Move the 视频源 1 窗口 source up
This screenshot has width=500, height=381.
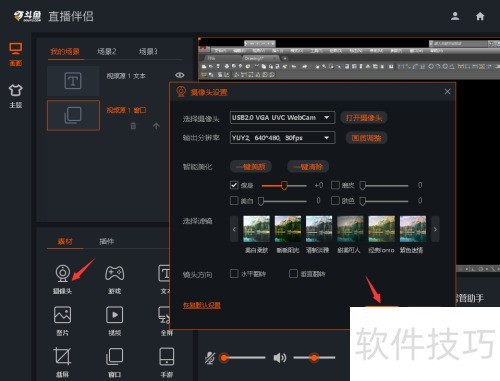156,126
